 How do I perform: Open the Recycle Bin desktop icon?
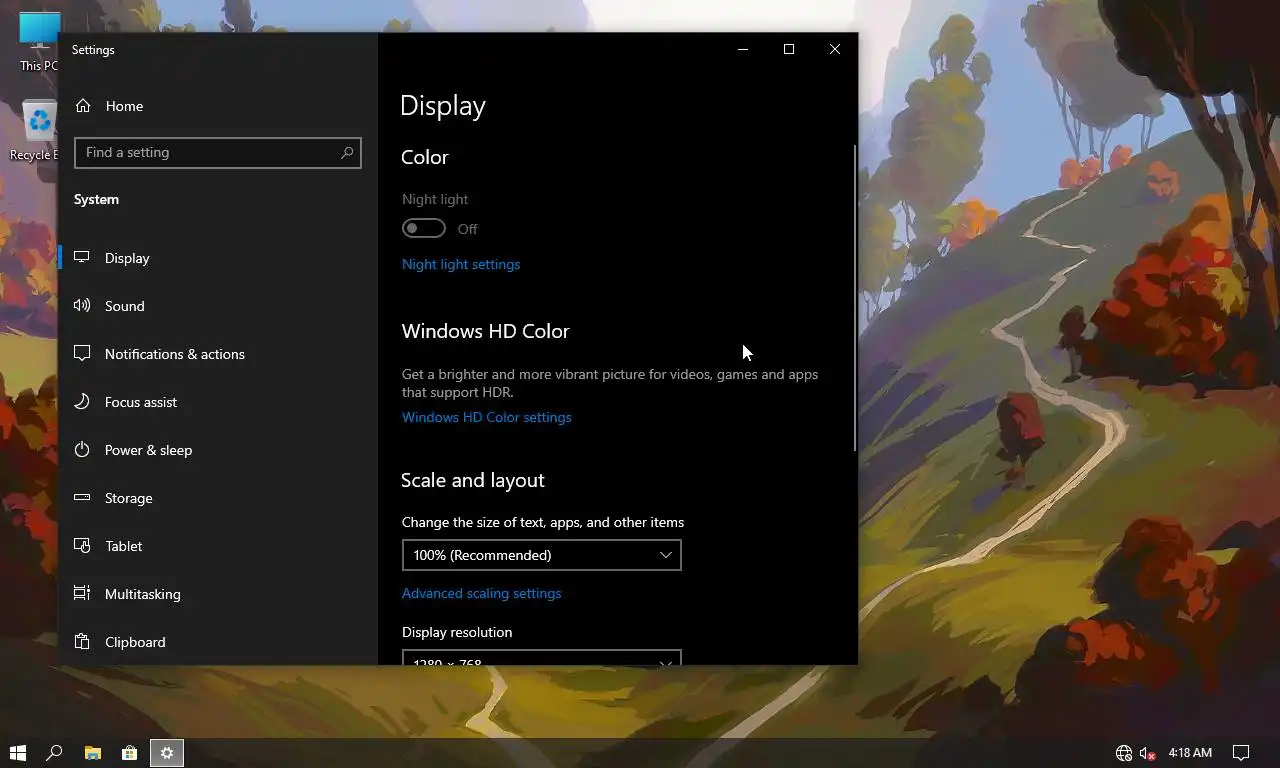[36, 130]
